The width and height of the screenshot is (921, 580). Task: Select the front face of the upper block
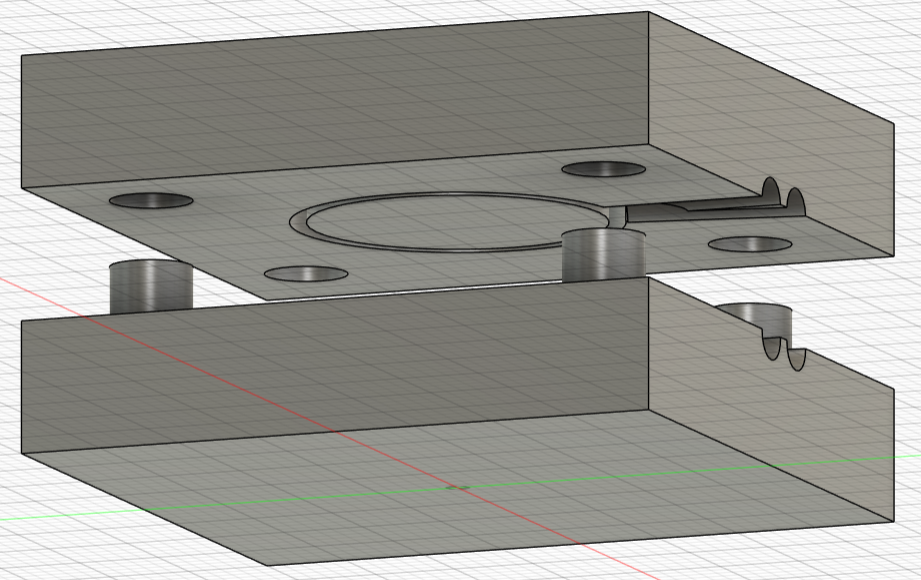(335, 100)
